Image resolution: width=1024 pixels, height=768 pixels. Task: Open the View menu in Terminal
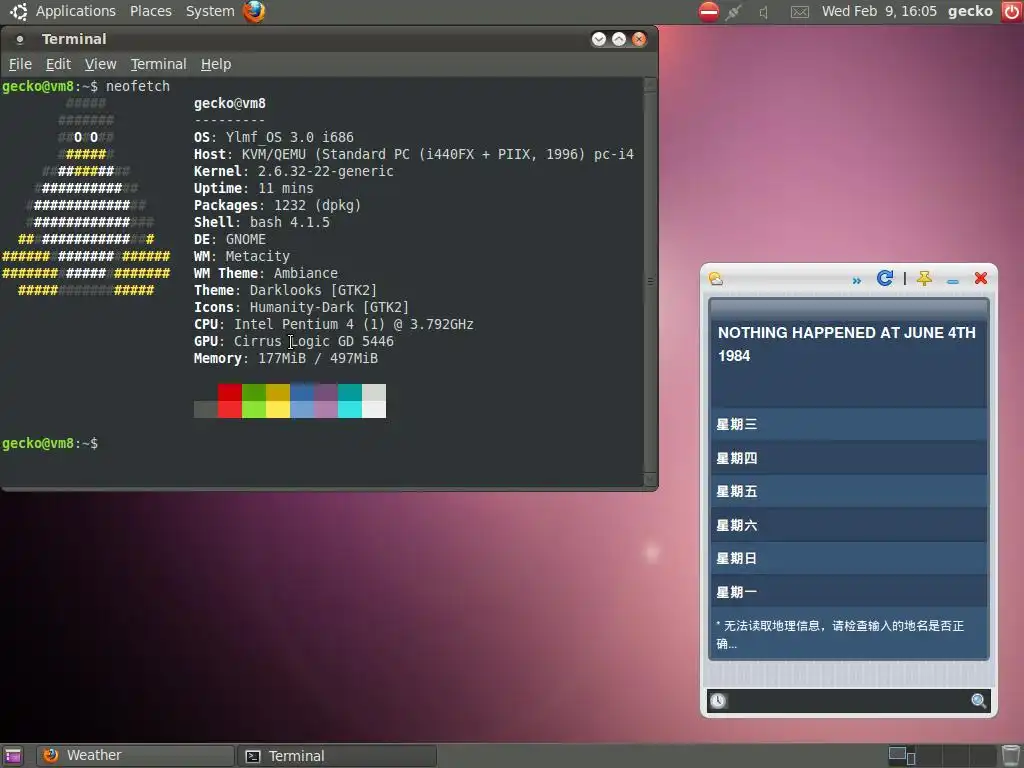(101, 64)
